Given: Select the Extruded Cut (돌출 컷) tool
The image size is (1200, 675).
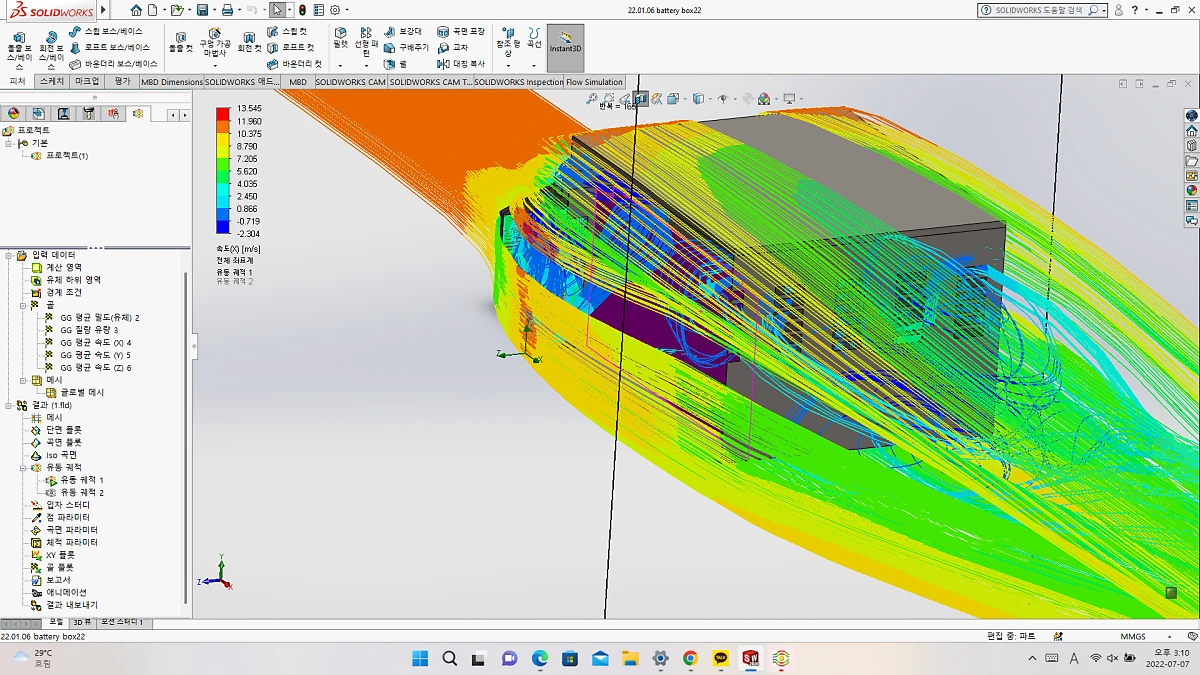Looking at the screenshot, I should (180, 41).
